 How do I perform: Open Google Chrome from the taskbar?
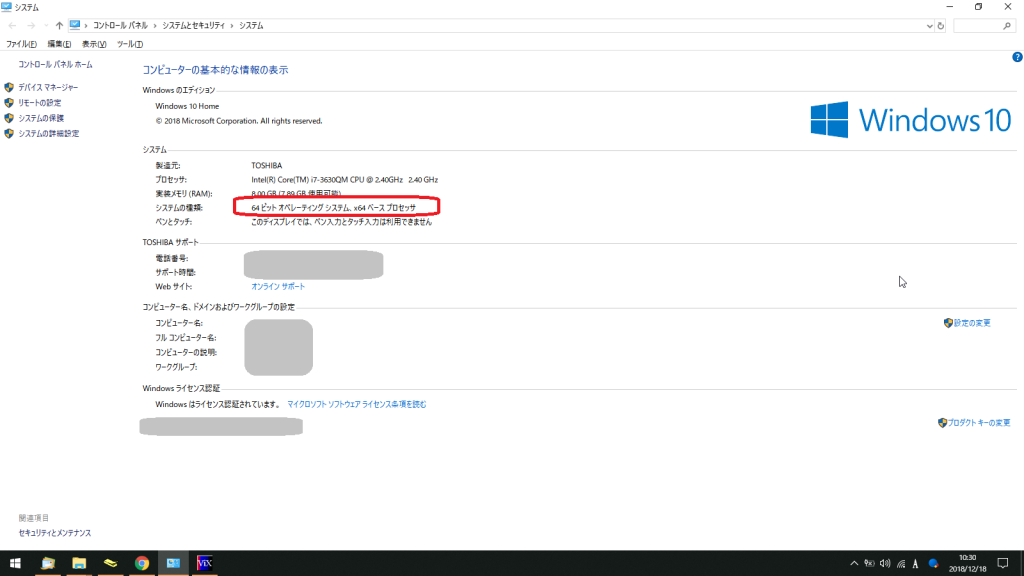(x=142, y=563)
